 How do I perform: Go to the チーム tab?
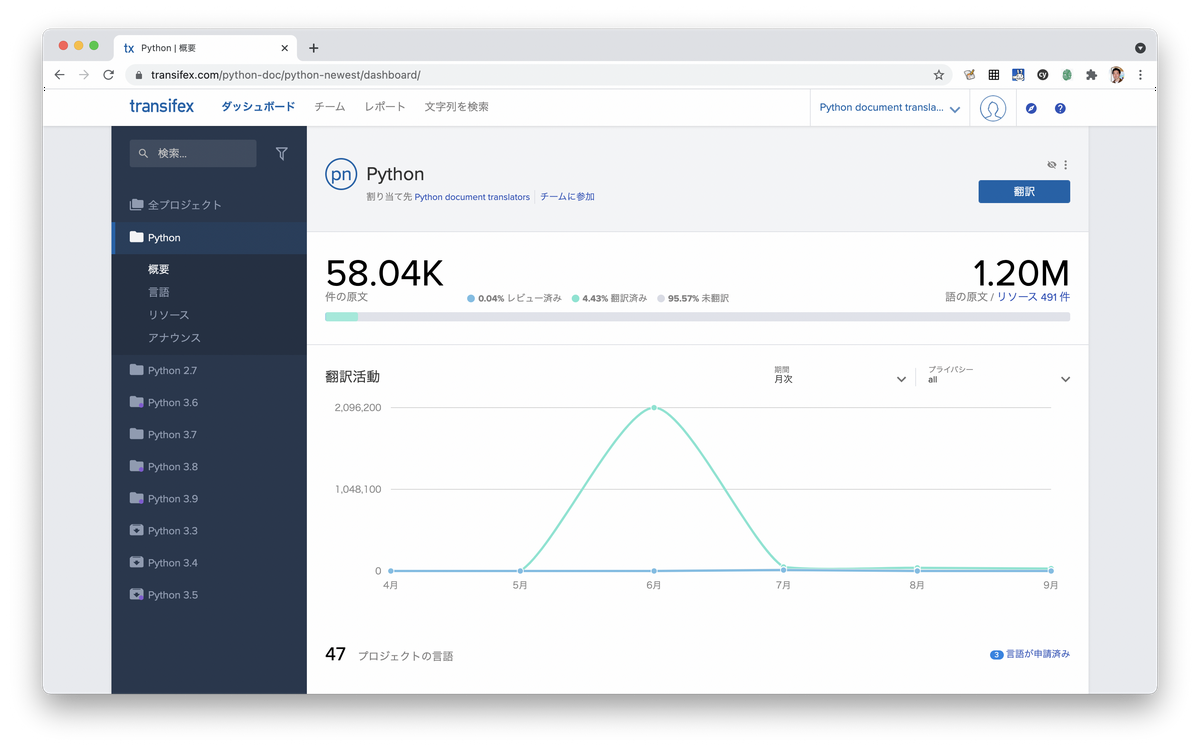[x=329, y=107]
